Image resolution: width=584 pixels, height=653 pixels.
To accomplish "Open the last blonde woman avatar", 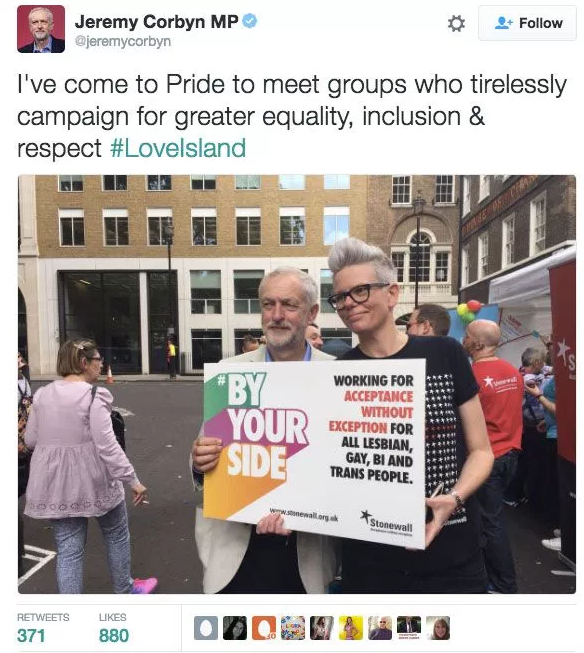I will pyautogui.click(x=438, y=628).
